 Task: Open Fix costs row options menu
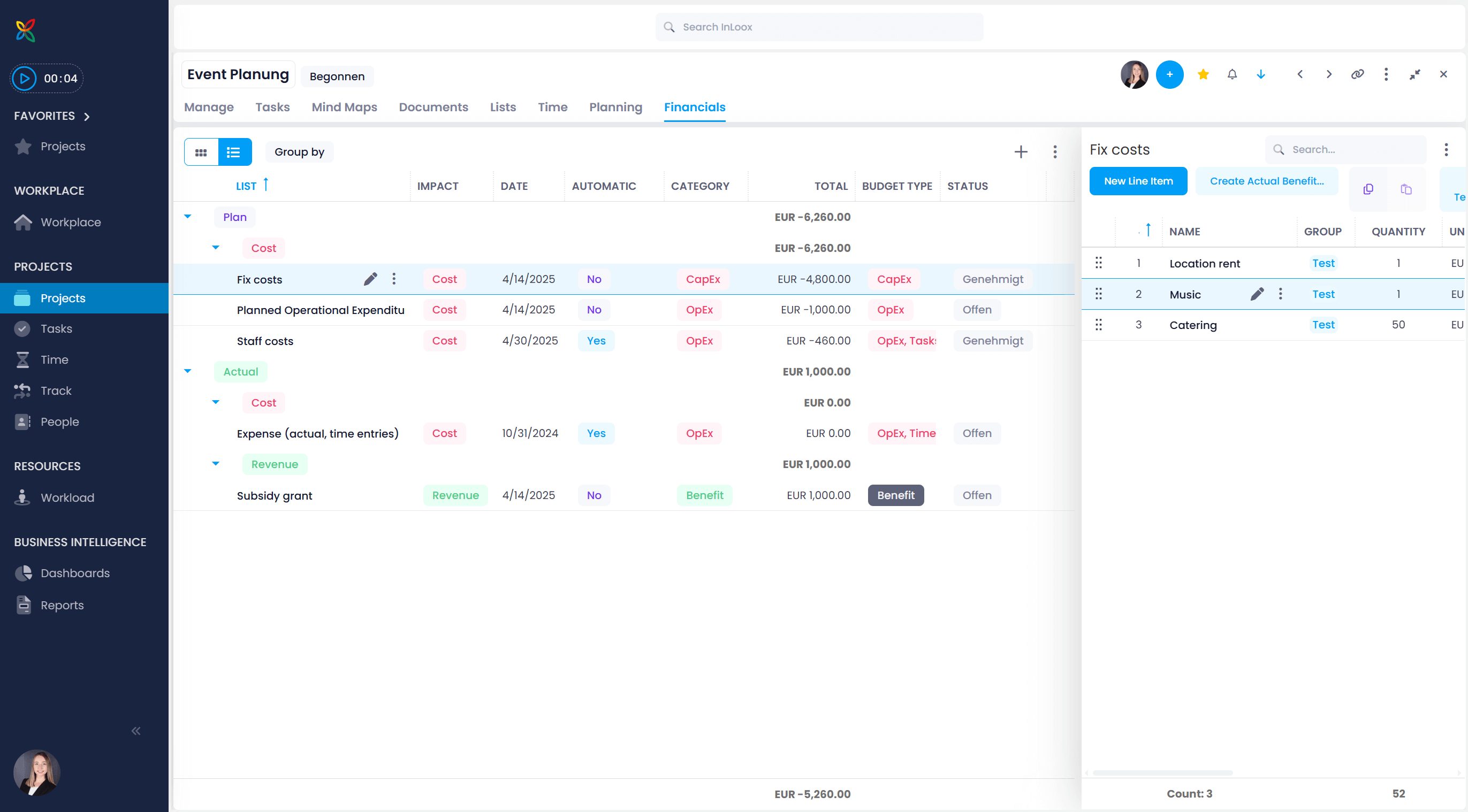pyautogui.click(x=394, y=279)
